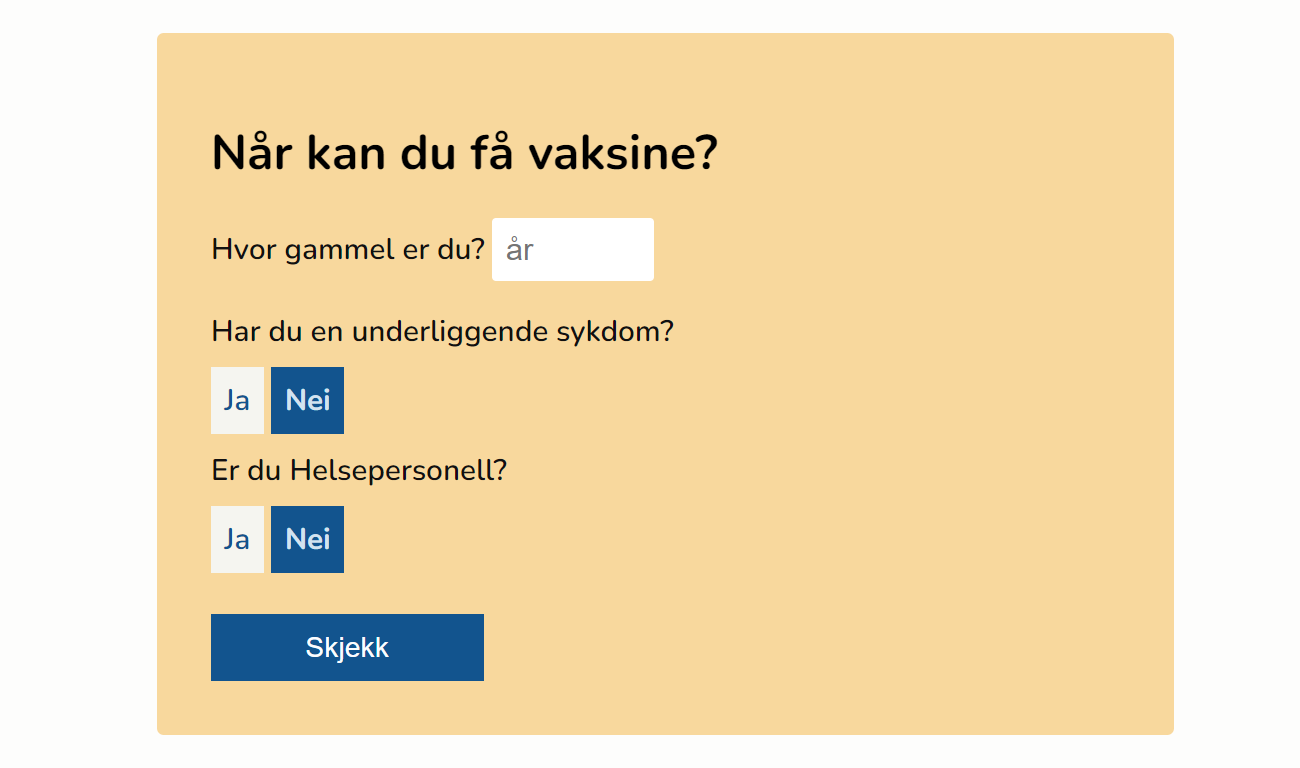Image resolution: width=1300 pixels, height=768 pixels.
Task: Select Nei for Helsepersonell question
Action: click(x=307, y=539)
